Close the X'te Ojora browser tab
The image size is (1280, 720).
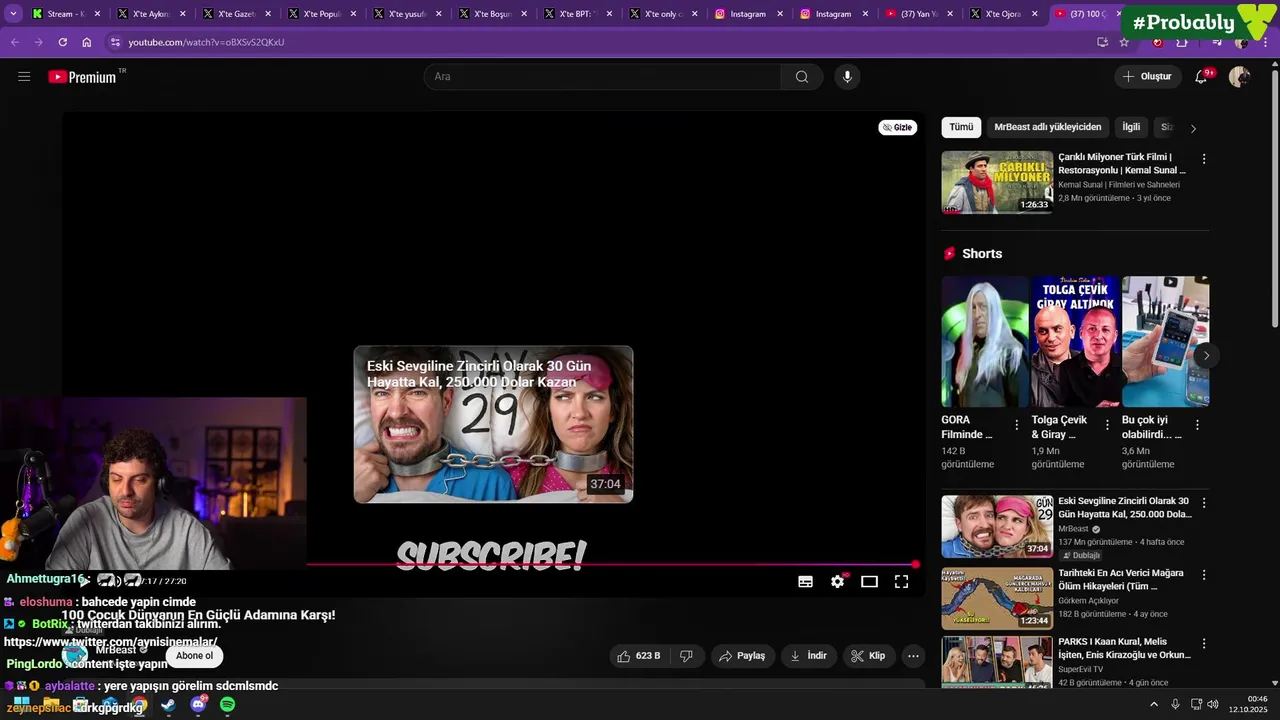1035,14
